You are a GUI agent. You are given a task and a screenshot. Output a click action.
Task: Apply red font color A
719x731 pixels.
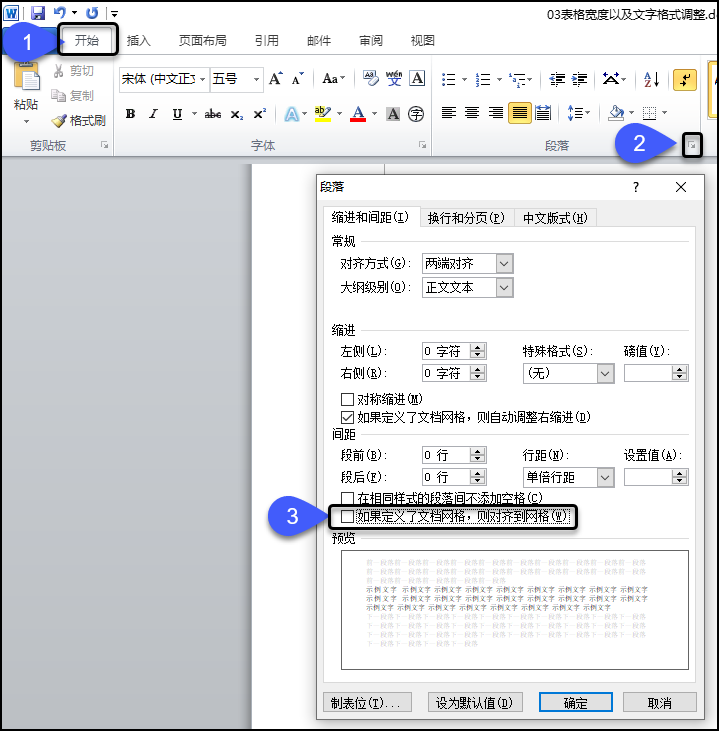(358, 114)
